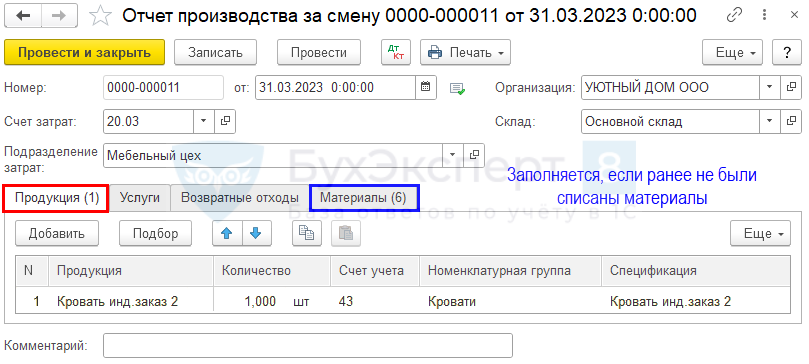The height and width of the screenshot is (364, 809).
Task: Switch to the Материалы (6) tab
Action: tap(363, 198)
